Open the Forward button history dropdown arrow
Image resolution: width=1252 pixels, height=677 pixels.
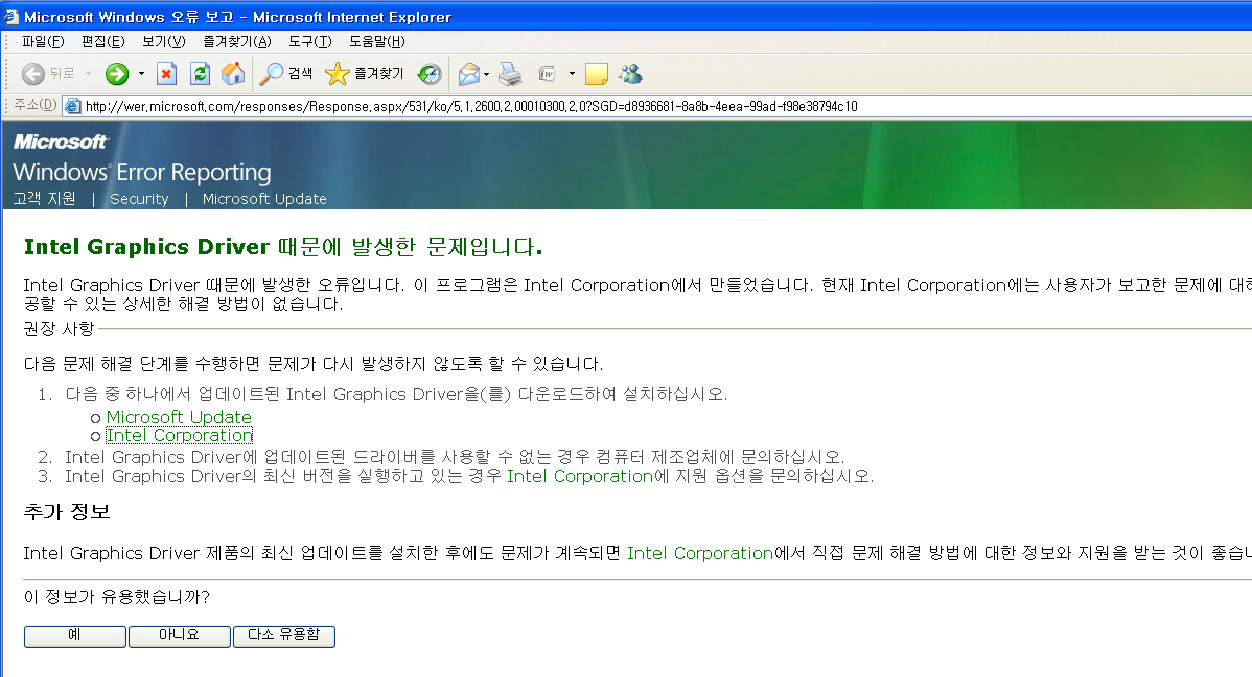[x=141, y=74]
